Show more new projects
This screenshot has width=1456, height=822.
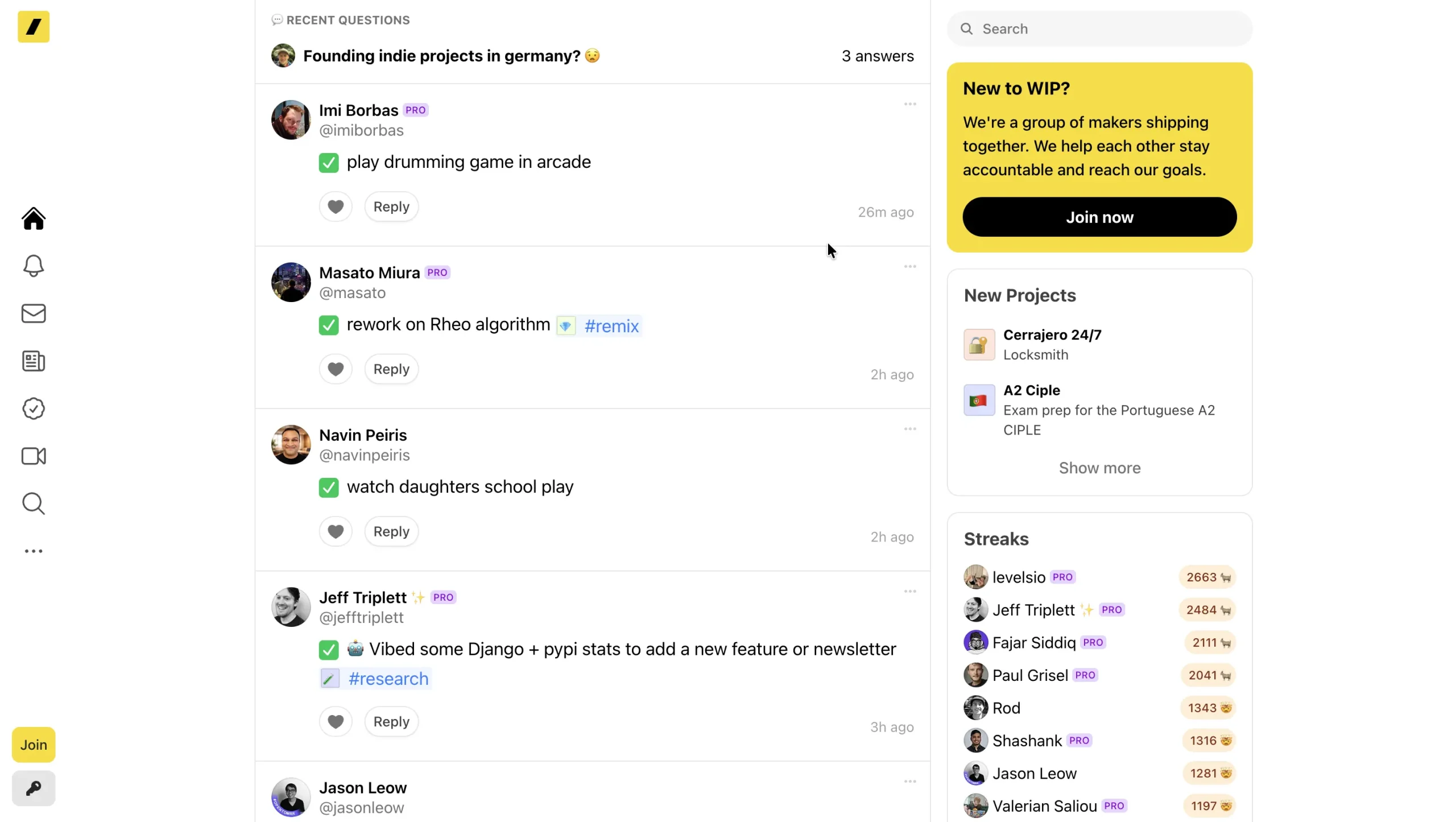pos(1099,468)
